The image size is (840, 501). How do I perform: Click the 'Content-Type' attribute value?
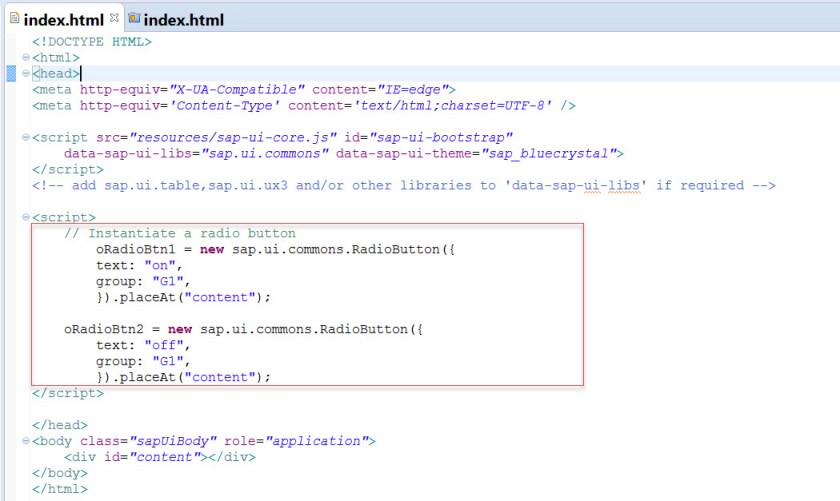point(225,106)
